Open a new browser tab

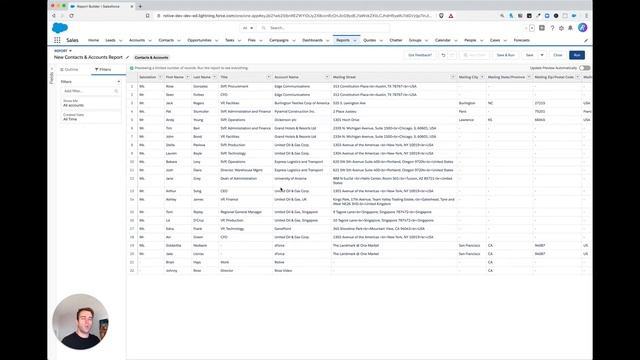point(140,7)
